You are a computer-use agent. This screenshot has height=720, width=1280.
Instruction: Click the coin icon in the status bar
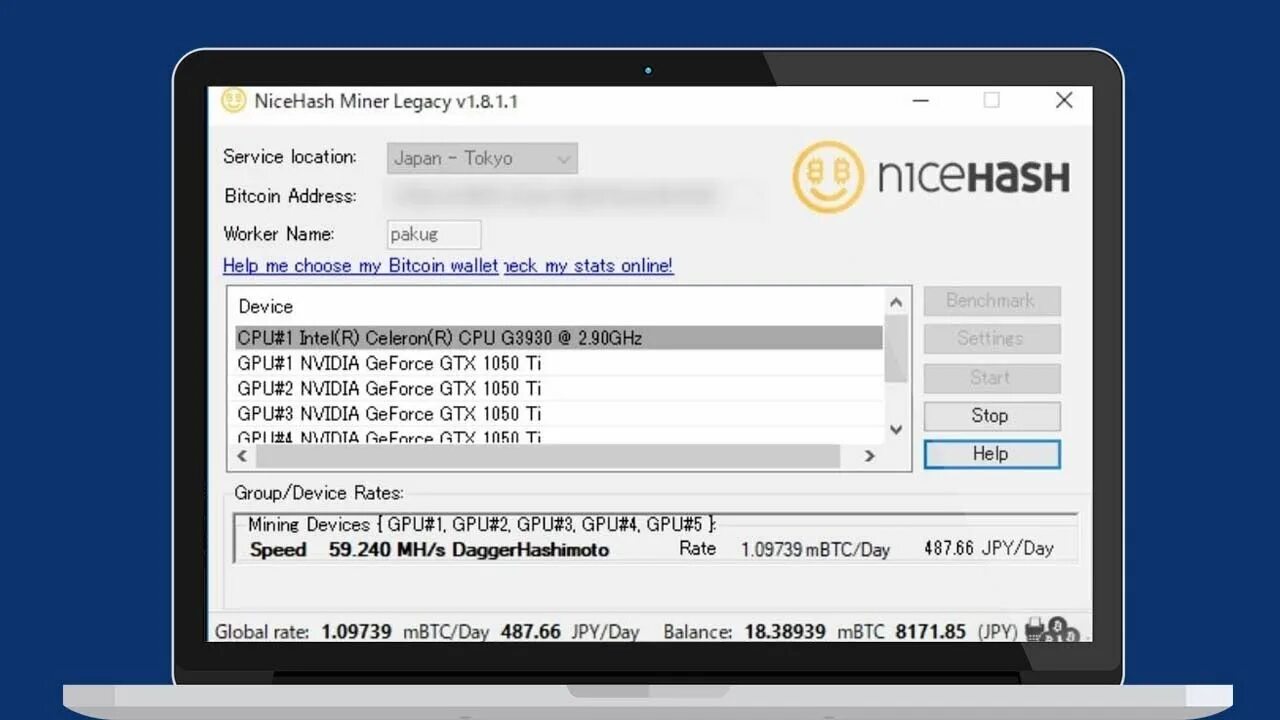(1052, 631)
